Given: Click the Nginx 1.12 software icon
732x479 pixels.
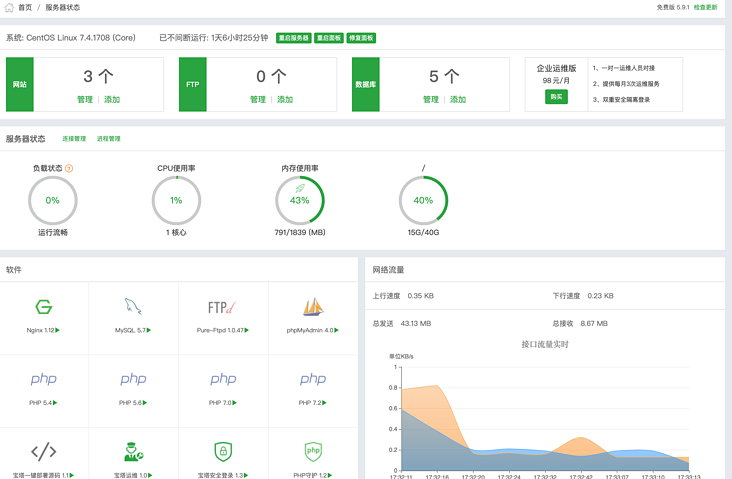Looking at the screenshot, I should pos(43,307).
